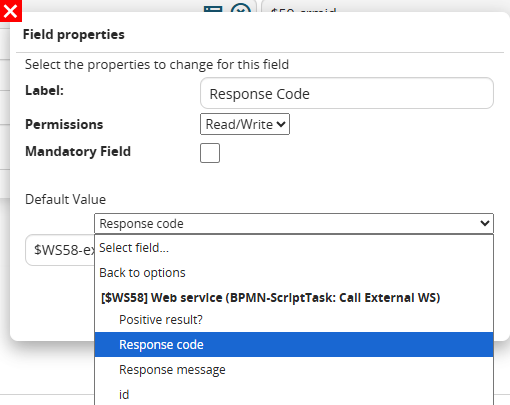Click the [$WS58] Web service group header
This screenshot has height=405, width=510.
[270, 297]
